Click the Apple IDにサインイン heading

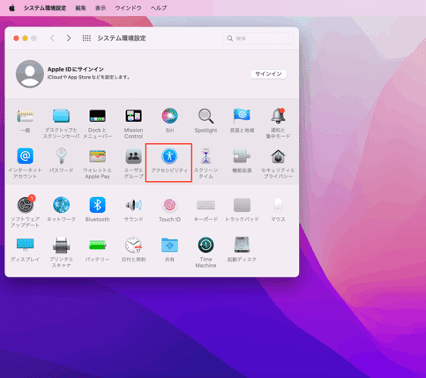[76, 69]
